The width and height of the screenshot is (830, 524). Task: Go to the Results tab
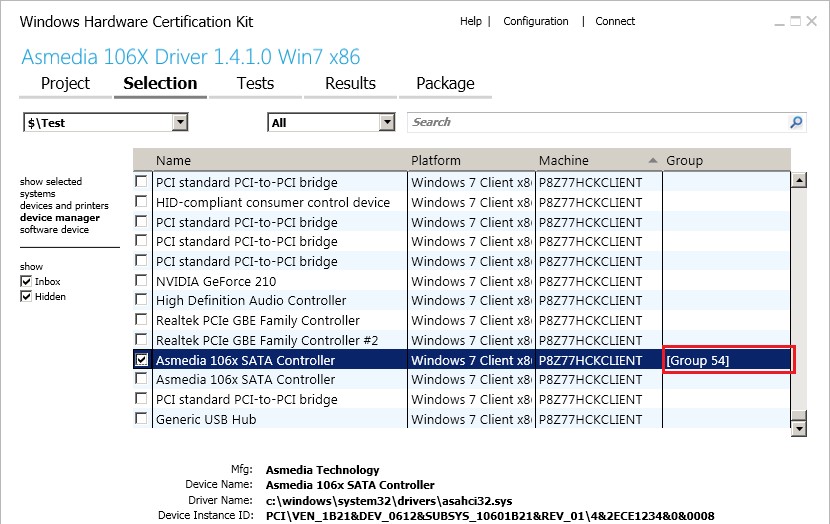(x=350, y=84)
